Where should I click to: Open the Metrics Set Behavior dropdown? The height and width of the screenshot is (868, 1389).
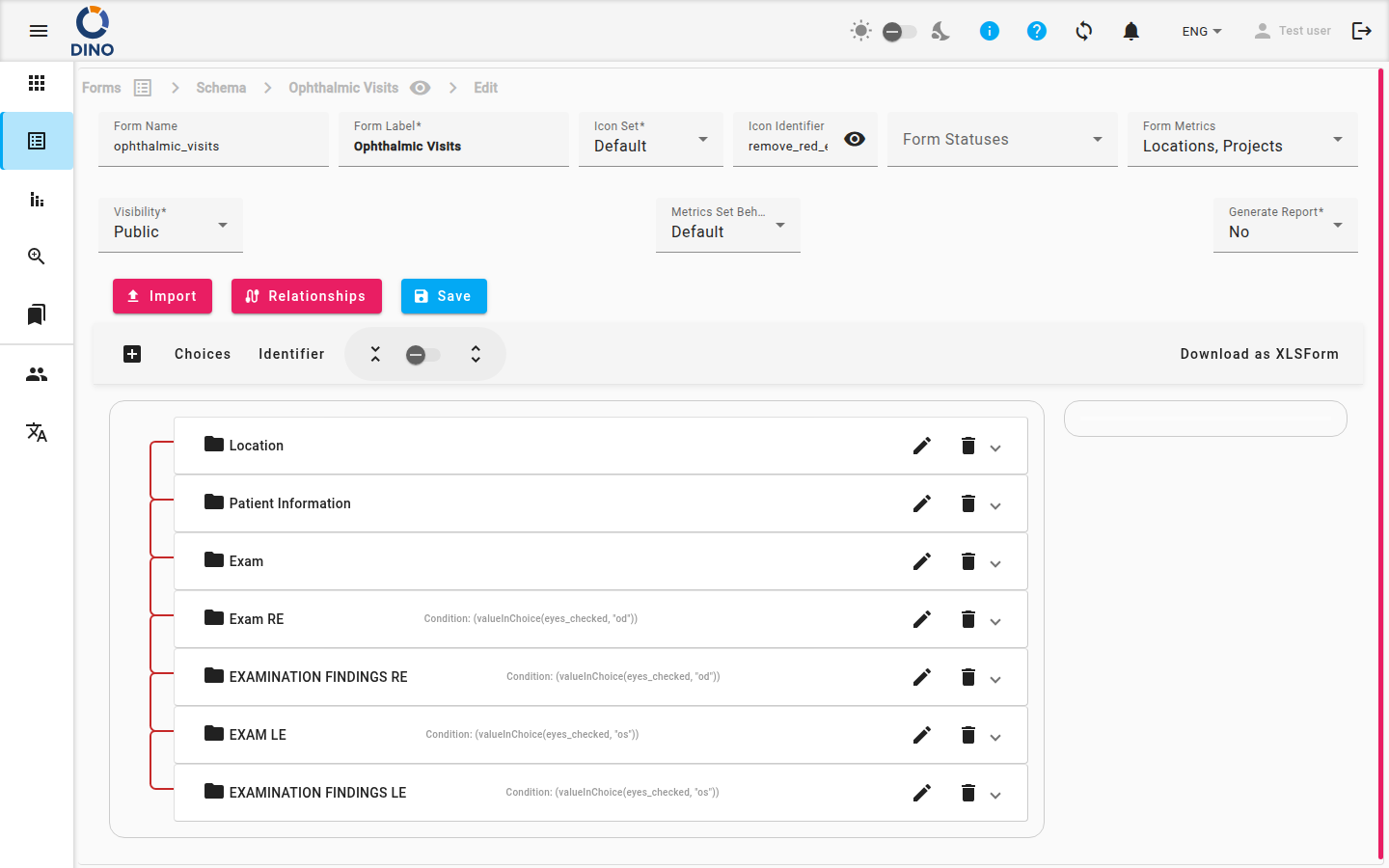click(728, 225)
